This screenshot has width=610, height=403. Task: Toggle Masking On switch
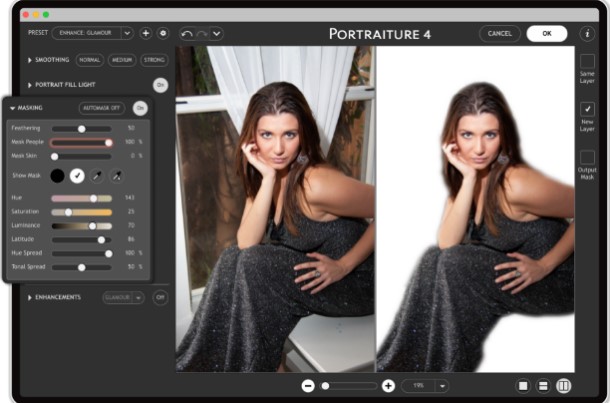(x=140, y=108)
